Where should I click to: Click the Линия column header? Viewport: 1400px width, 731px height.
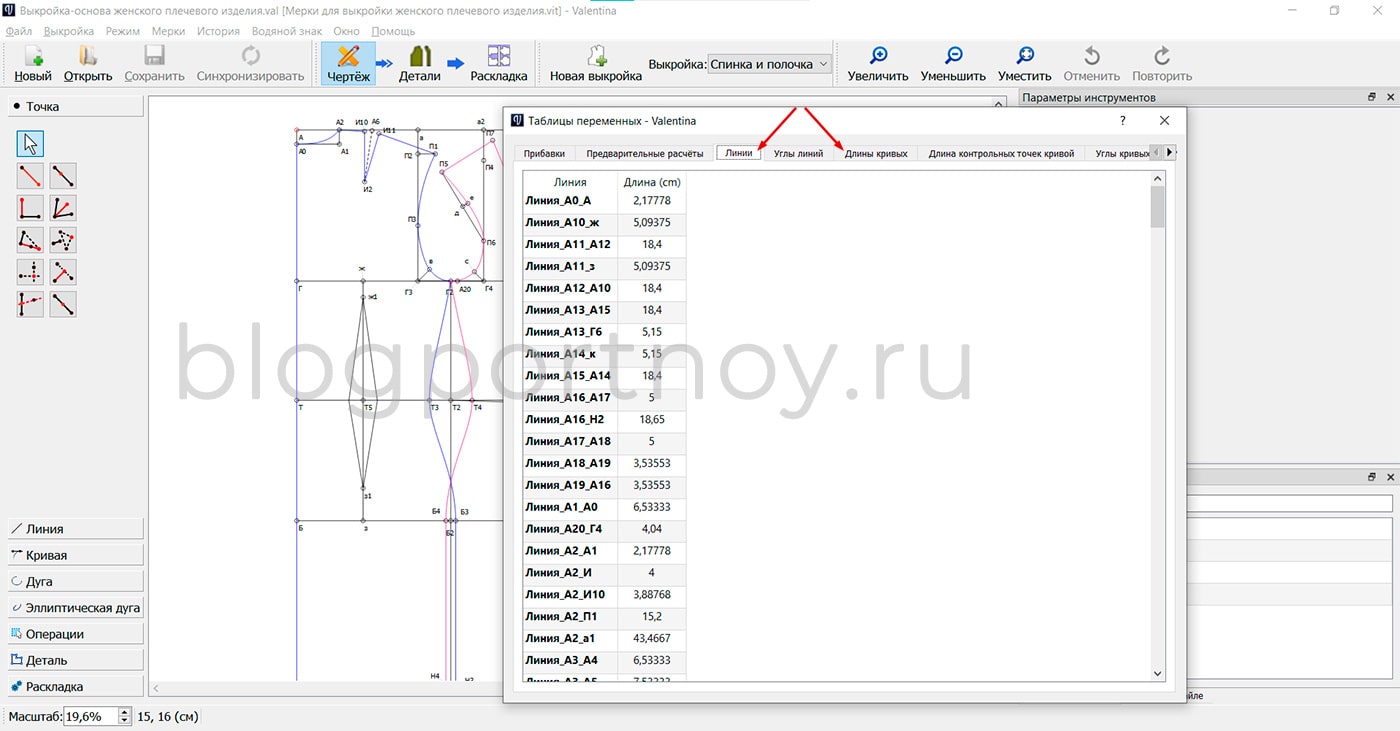(x=570, y=182)
